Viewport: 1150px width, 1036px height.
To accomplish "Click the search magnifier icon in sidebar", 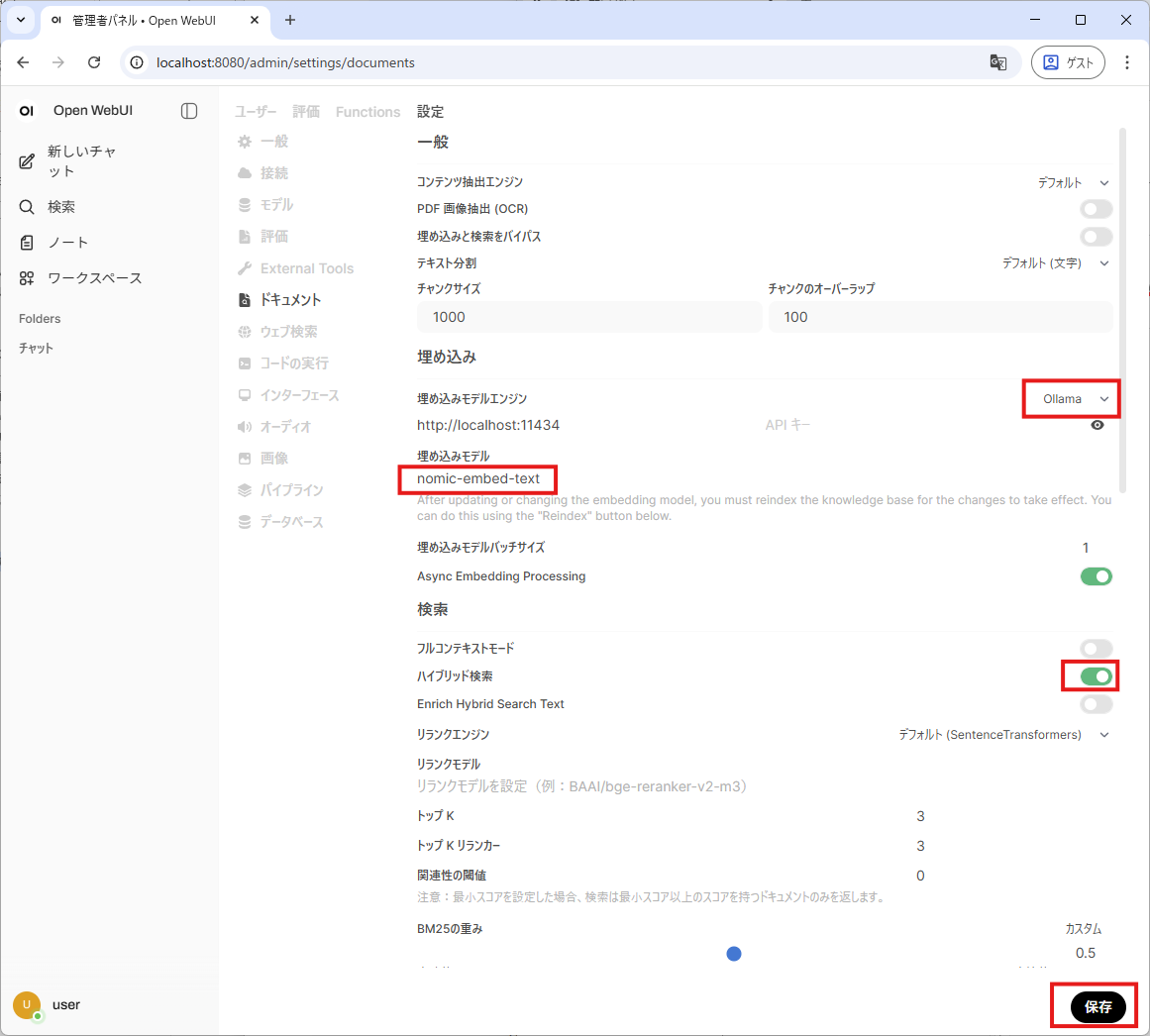I will click(x=27, y=207).
